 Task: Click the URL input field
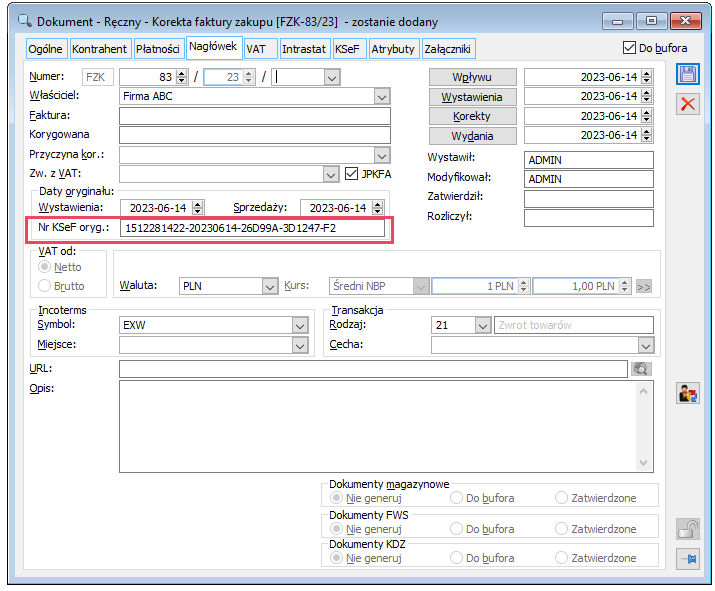coord(373,369)
